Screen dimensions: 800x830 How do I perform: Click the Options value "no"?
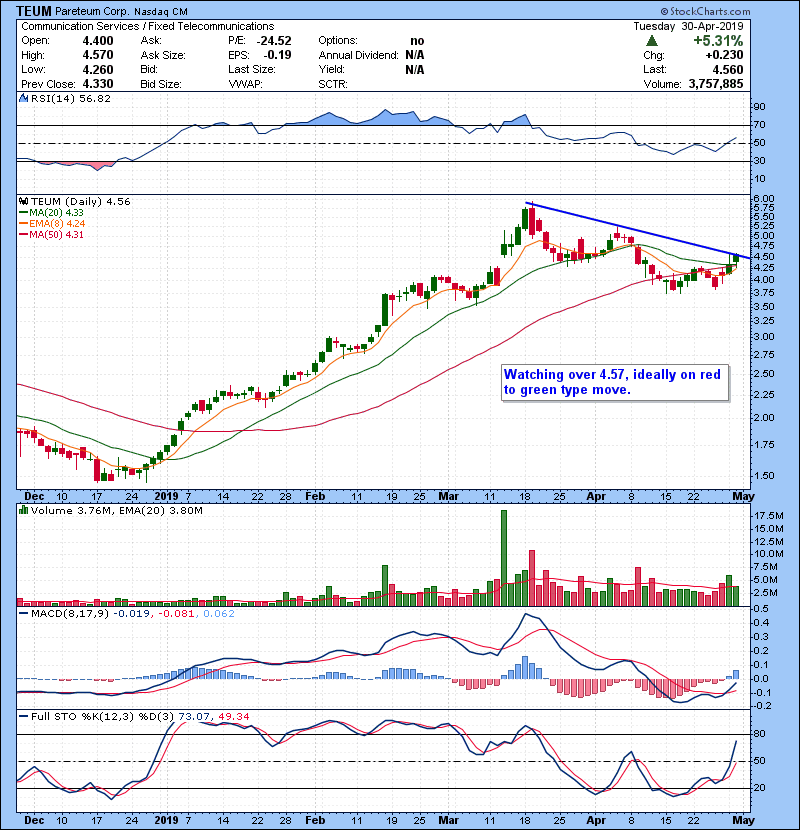pyautogui.click(x=417, y=41)
